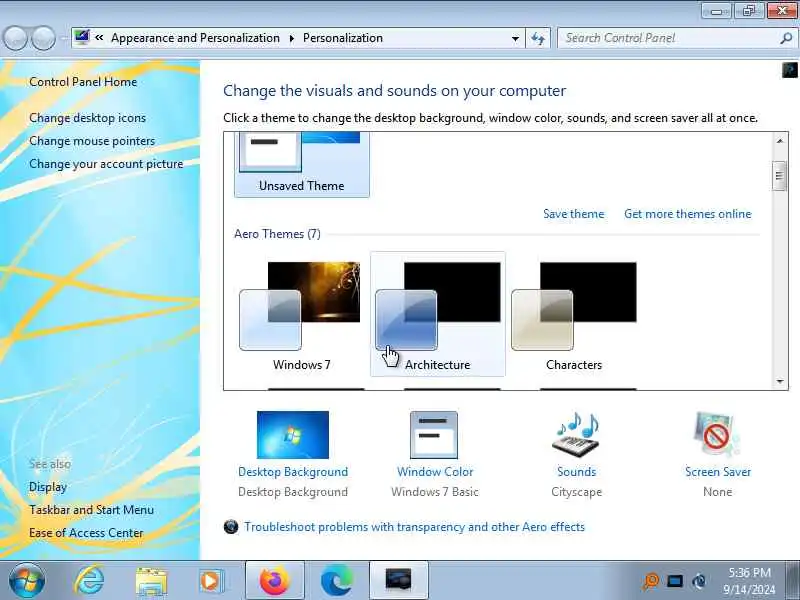
Task: Expand the Appearance and Personalization breadcrumb arrow
Action: pos(292,38)
